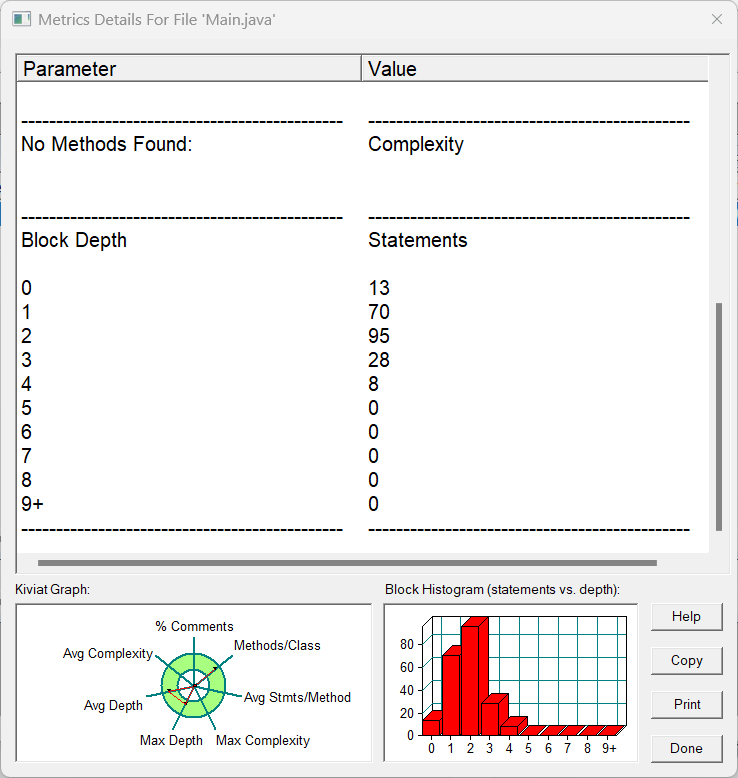The height and width of the screenshot is (778, 738).
Task: Click the histogram bar for depth 1
Action: (451, 695)
